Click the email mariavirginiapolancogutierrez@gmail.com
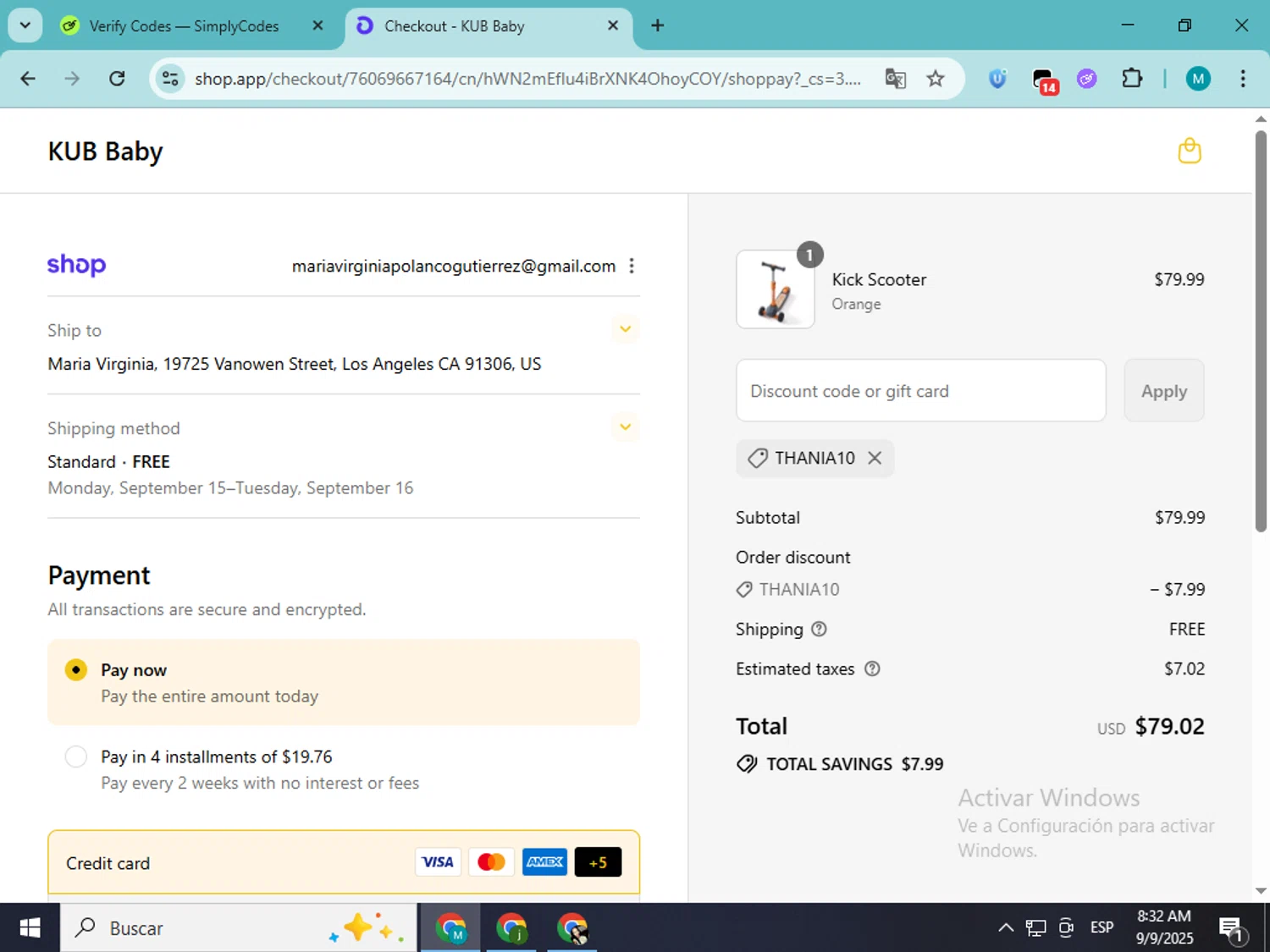 [x=454, y=266]
